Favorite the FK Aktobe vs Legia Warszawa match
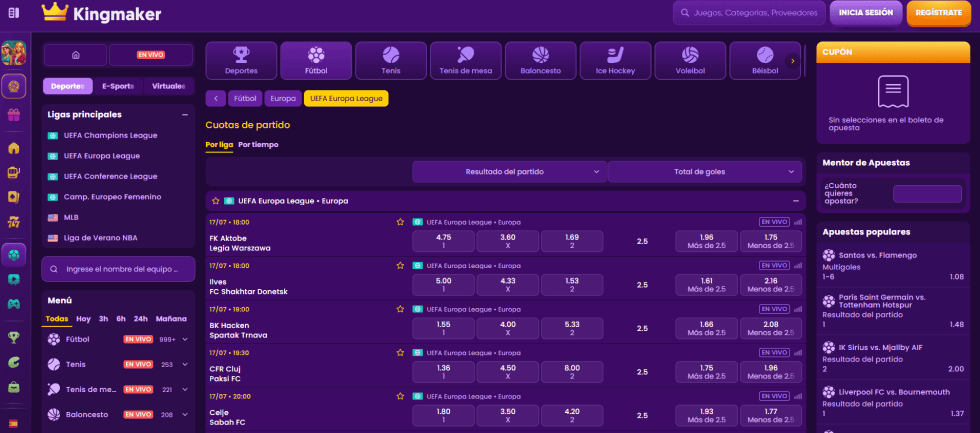 (400, 222)
